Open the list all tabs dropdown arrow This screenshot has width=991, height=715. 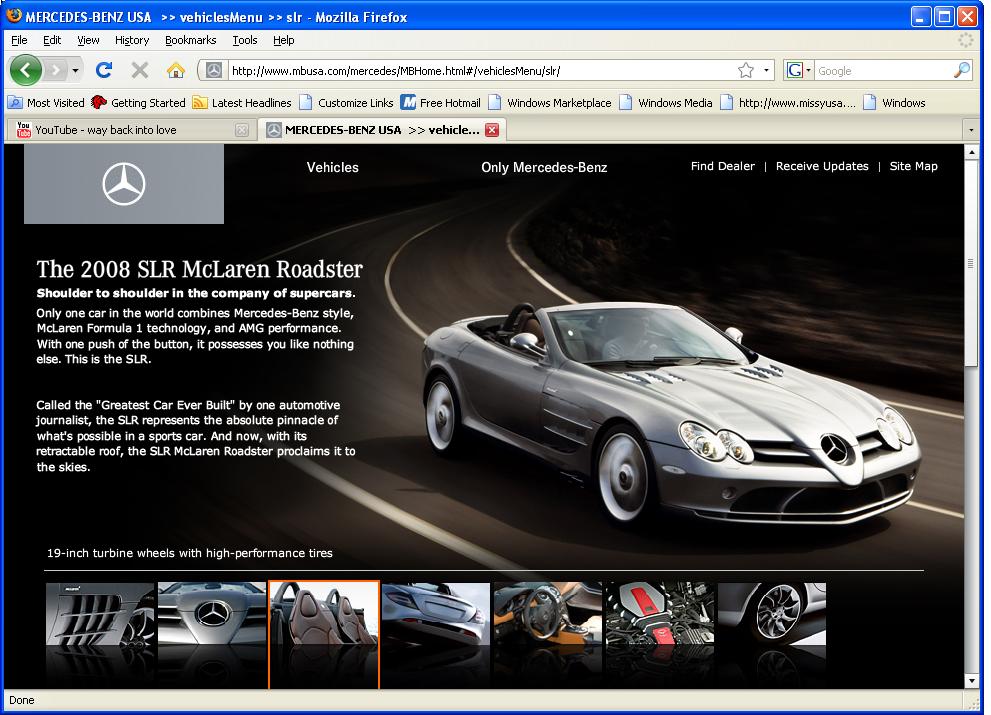(971, 130)
